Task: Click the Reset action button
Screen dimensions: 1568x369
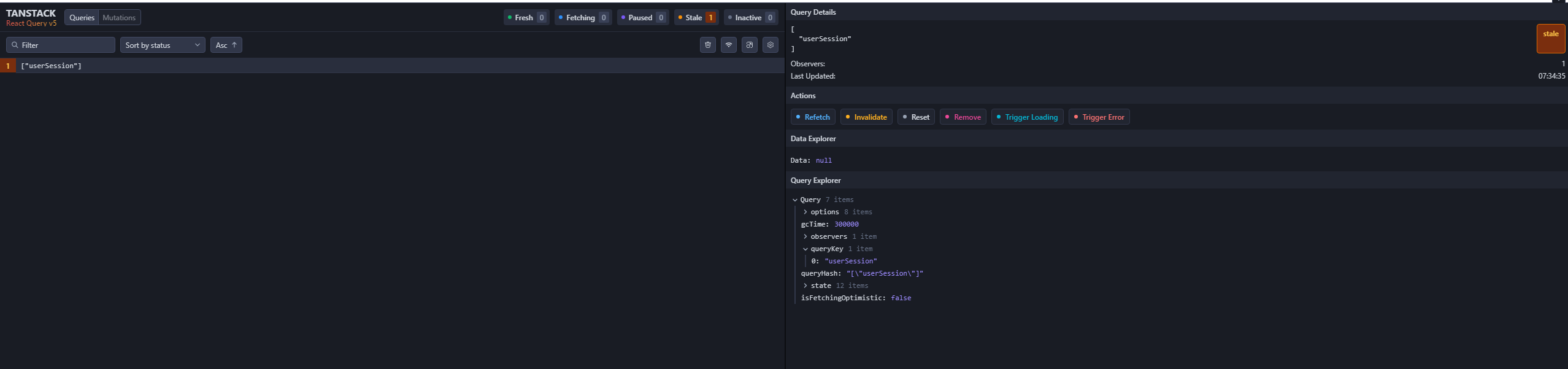Action: point(916,117)
